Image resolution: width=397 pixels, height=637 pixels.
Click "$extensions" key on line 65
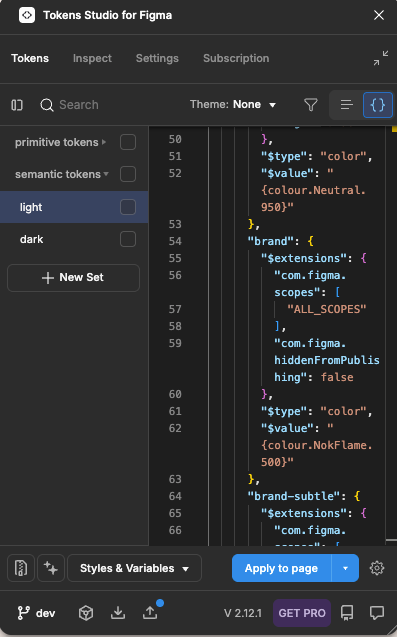point(304,513)
